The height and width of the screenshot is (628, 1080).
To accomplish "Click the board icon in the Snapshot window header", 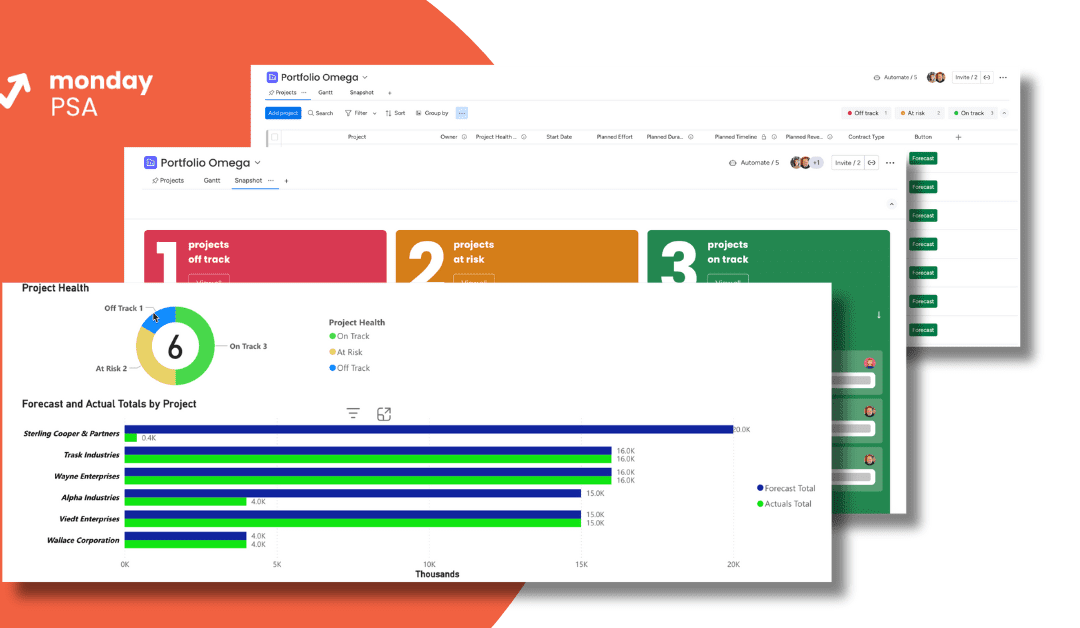I will (x=150, y=163).
